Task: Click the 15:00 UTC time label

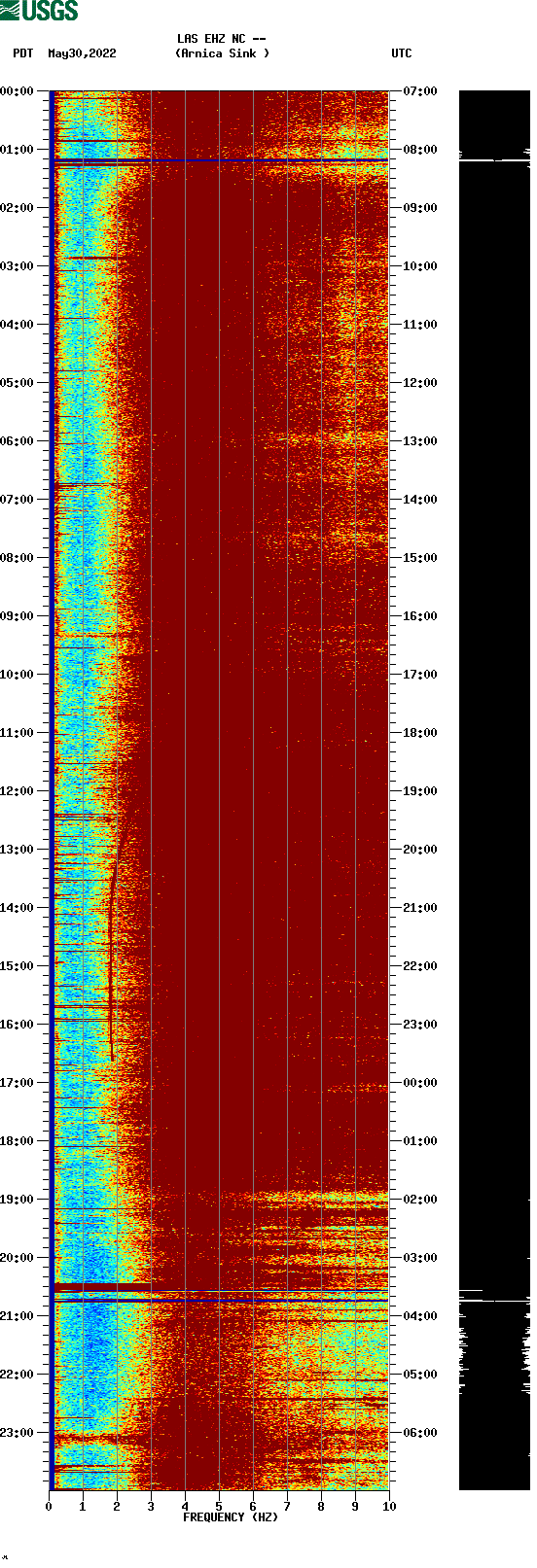Action: point(420,558)
